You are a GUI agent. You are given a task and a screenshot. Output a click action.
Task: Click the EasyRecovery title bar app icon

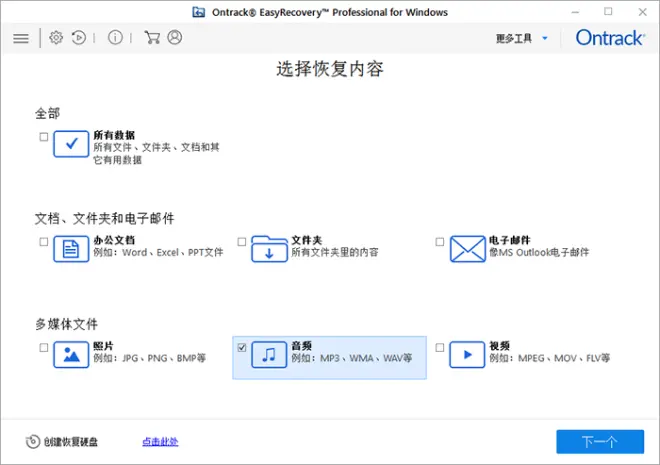tap(199, 12)
